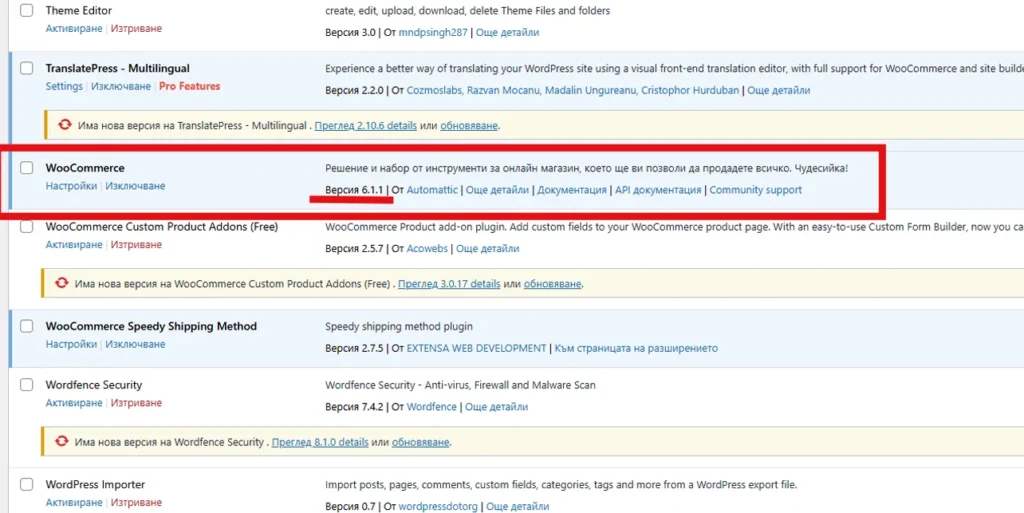Tick WooCommerce Custom Product Addons (Free) checkbox

click(x=26, y=227)
